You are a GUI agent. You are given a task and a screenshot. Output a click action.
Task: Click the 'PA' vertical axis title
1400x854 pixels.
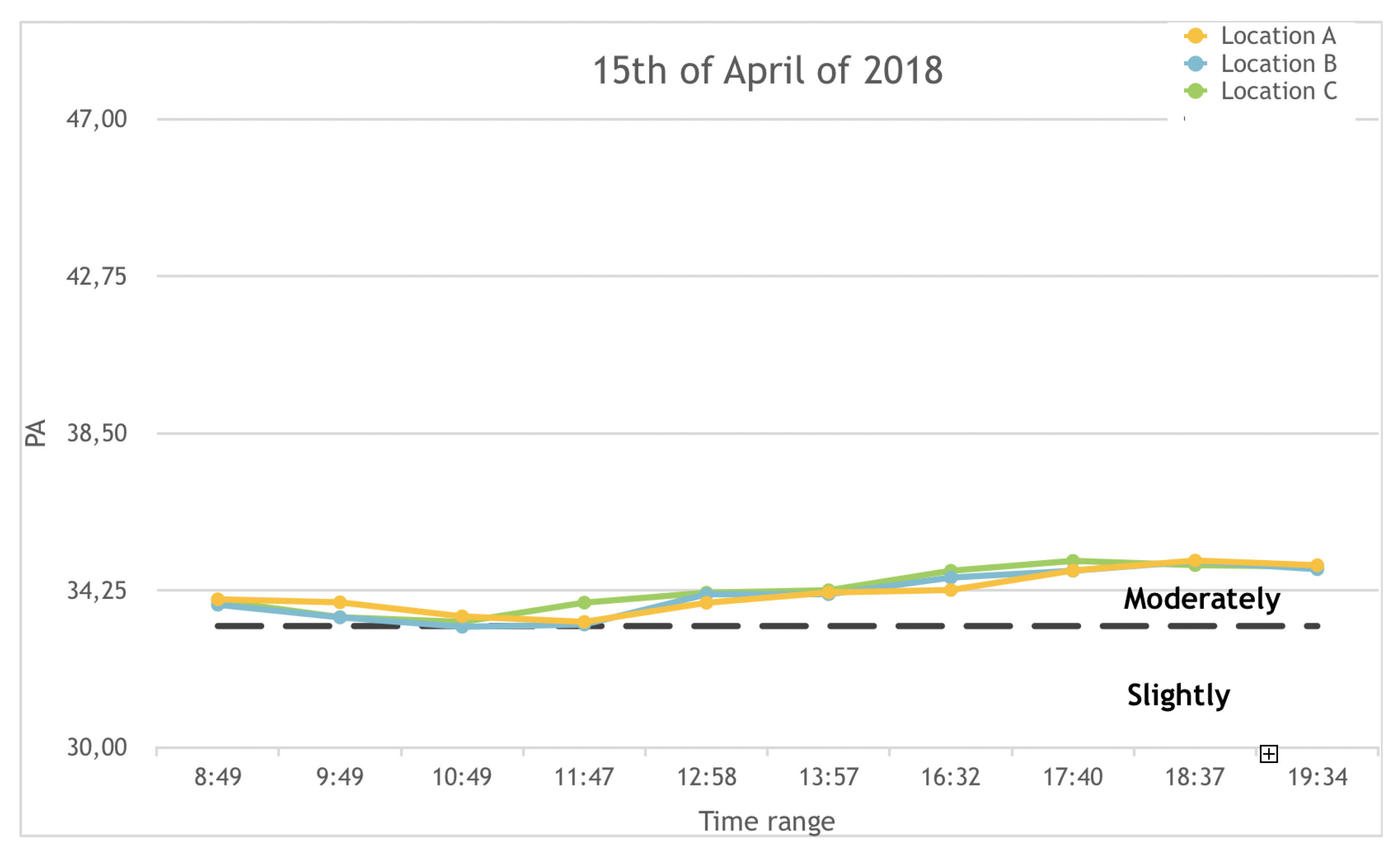coord(35,433)
